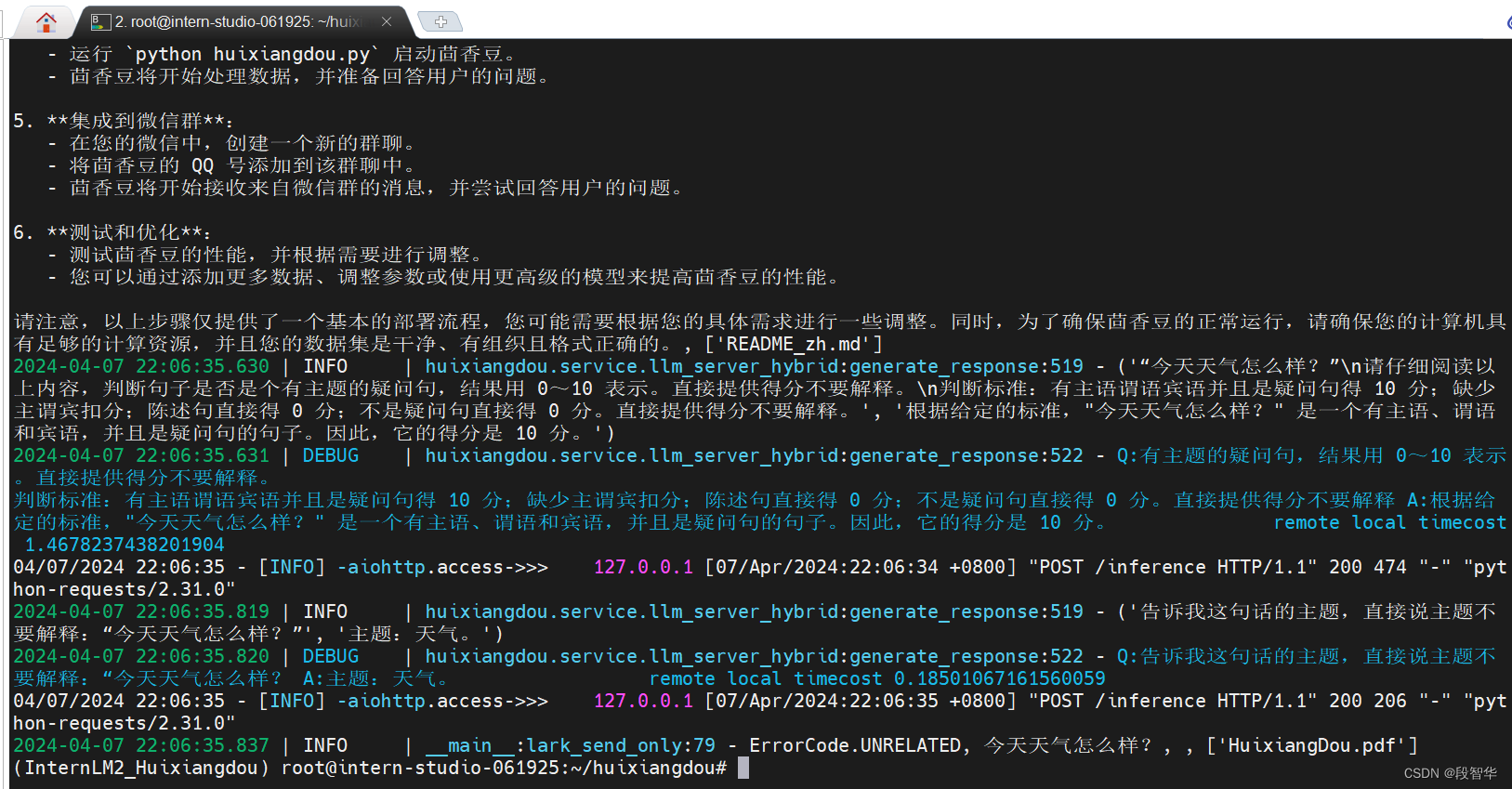Click "__main__:lark_send_only:79" log source text
This screenshot has height=789, width=1512.
(x=571, y=745)
